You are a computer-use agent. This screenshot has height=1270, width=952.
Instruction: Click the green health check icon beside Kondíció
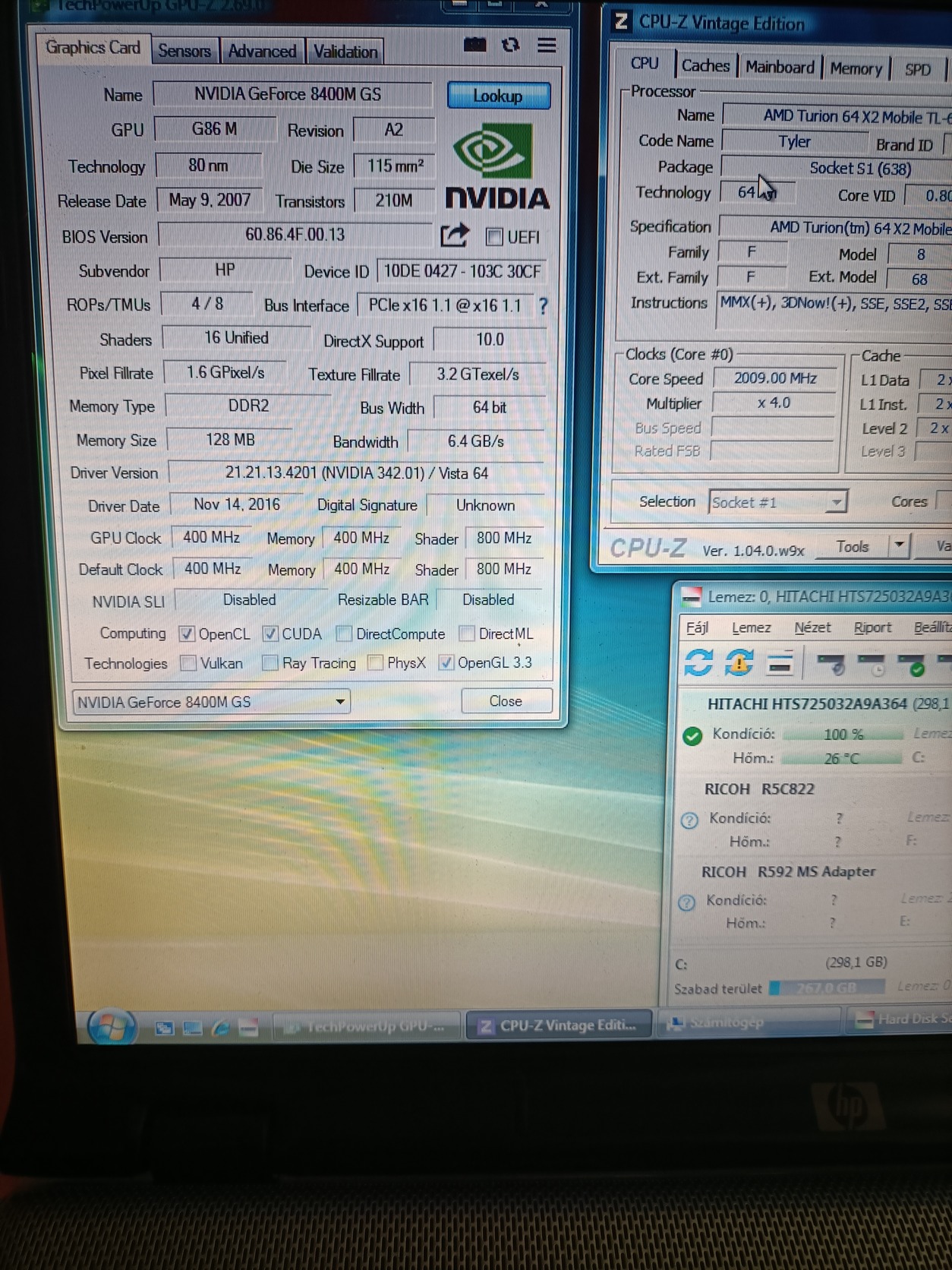tap(692, 736)
